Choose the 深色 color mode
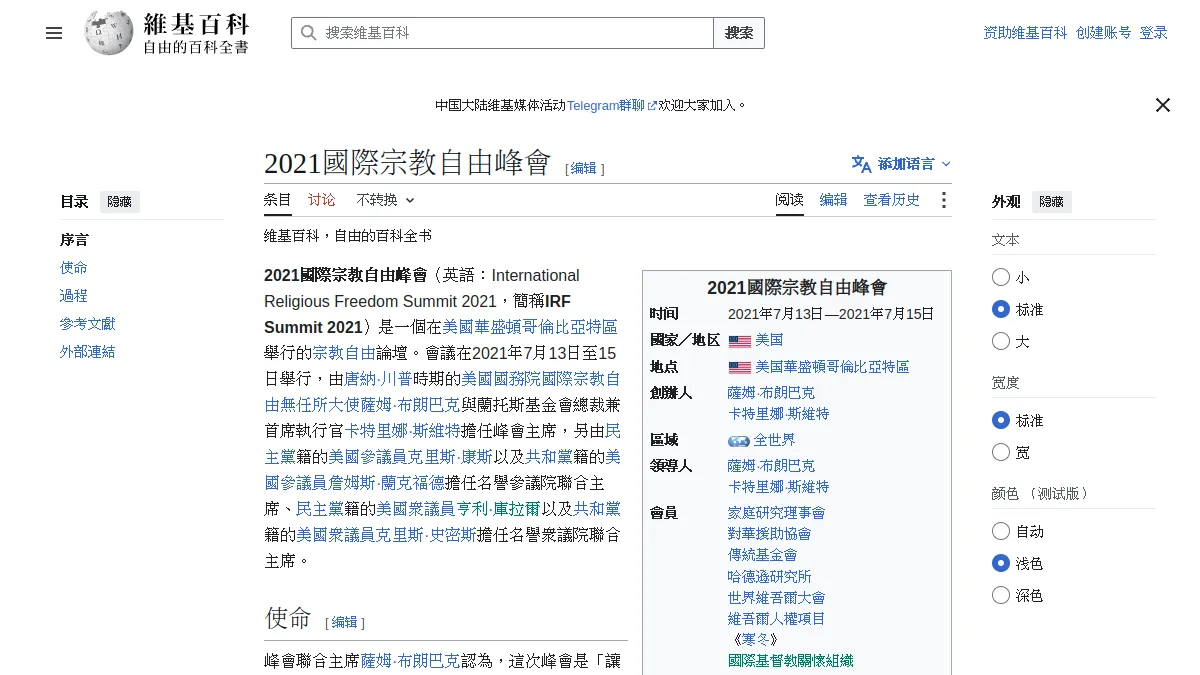The image size is (1200, 675). click(1001, 595)
